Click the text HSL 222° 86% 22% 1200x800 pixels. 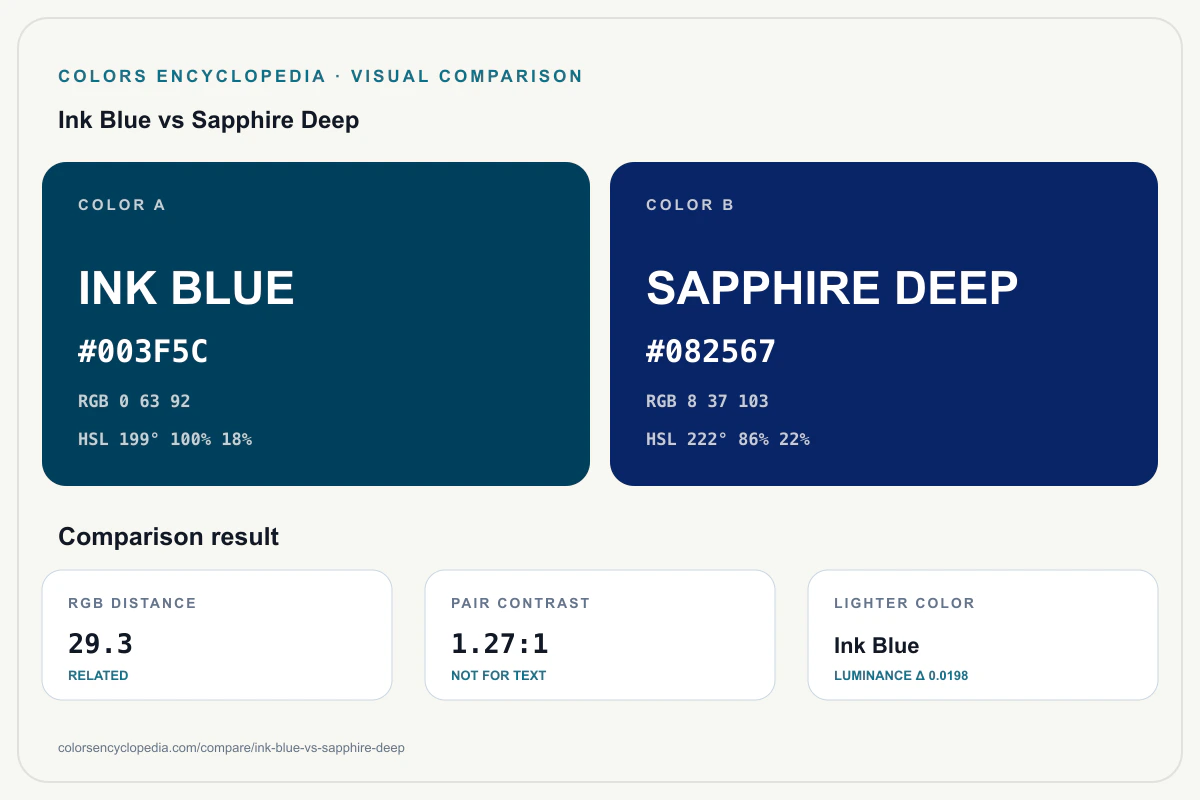[728, 439]
